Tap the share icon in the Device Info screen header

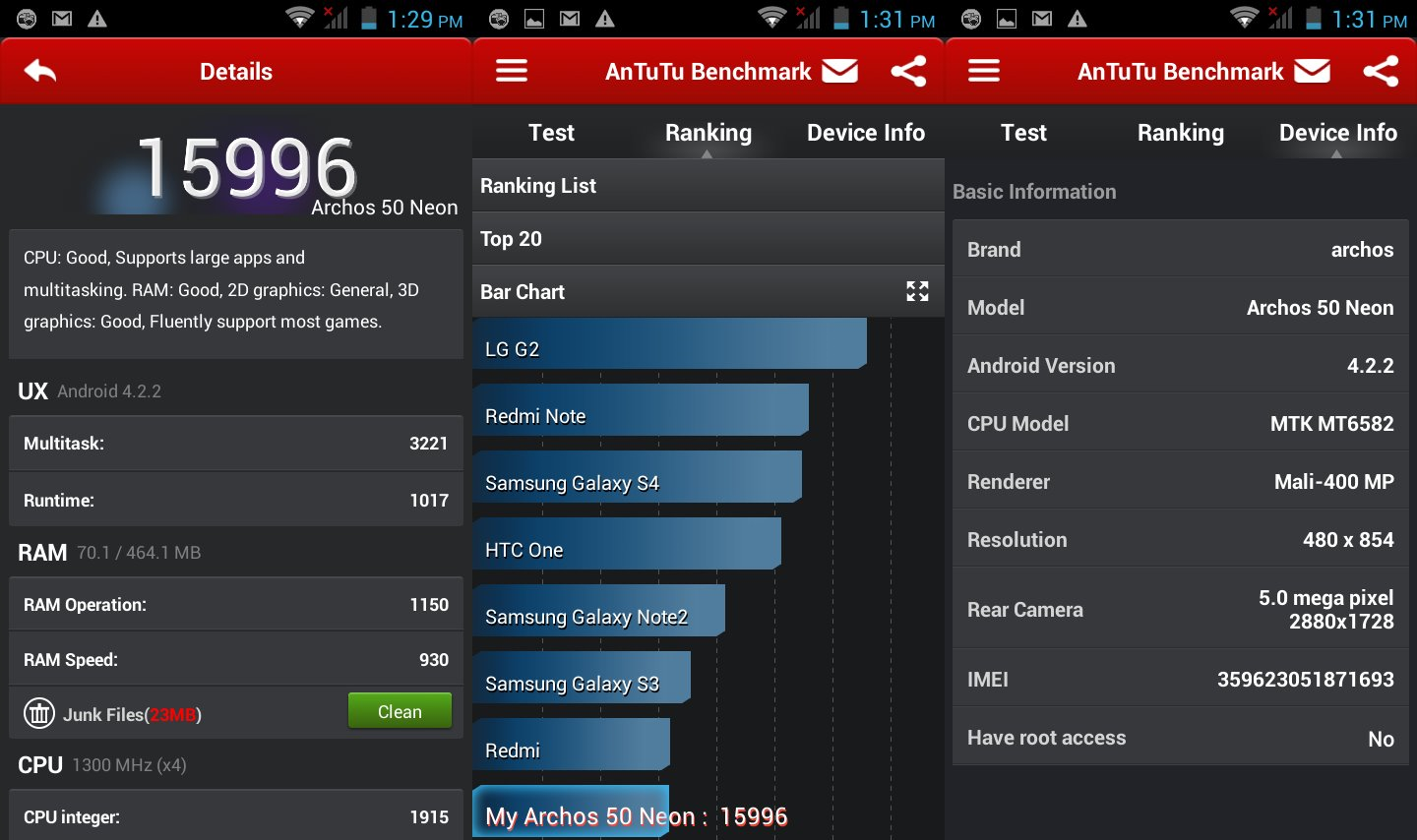pos(1381,71)
